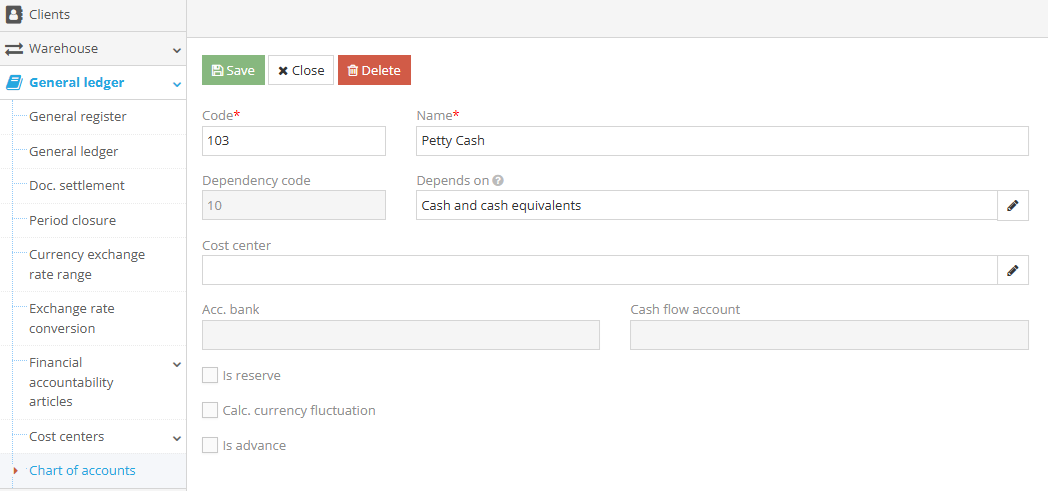The width and height of the screenshot is (1048, 491).
Task: Open the General register menu item
Action: tap(78, 117)
